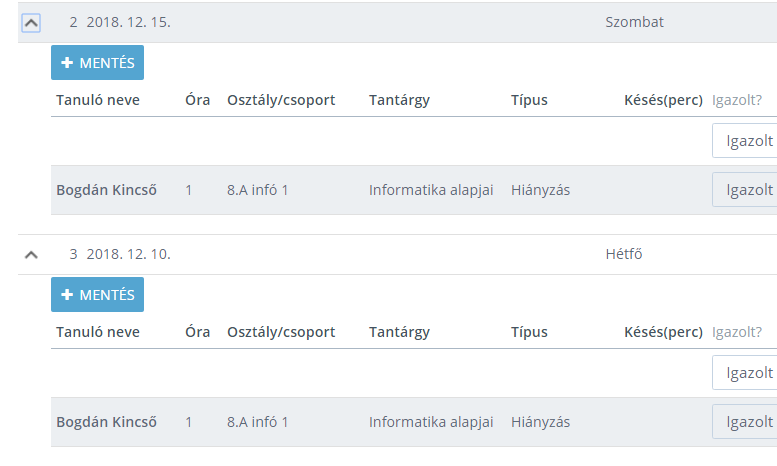Click plus icon on second MENTÉS button
Viewport: 777px width, 466px height.
coord(67,294)
